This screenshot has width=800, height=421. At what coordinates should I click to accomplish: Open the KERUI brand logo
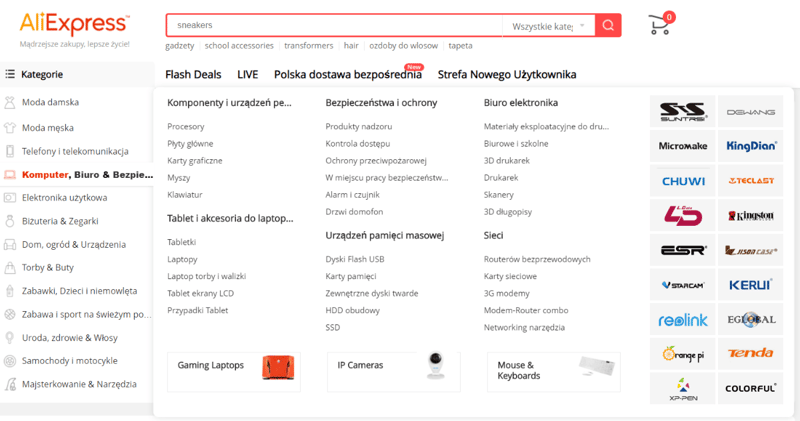click(x=751, y=285)
